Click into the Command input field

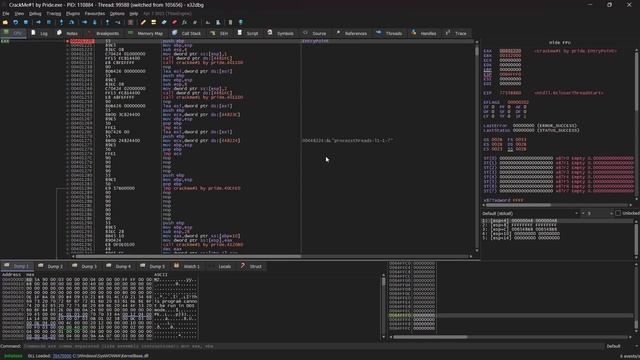click(312, 346)
